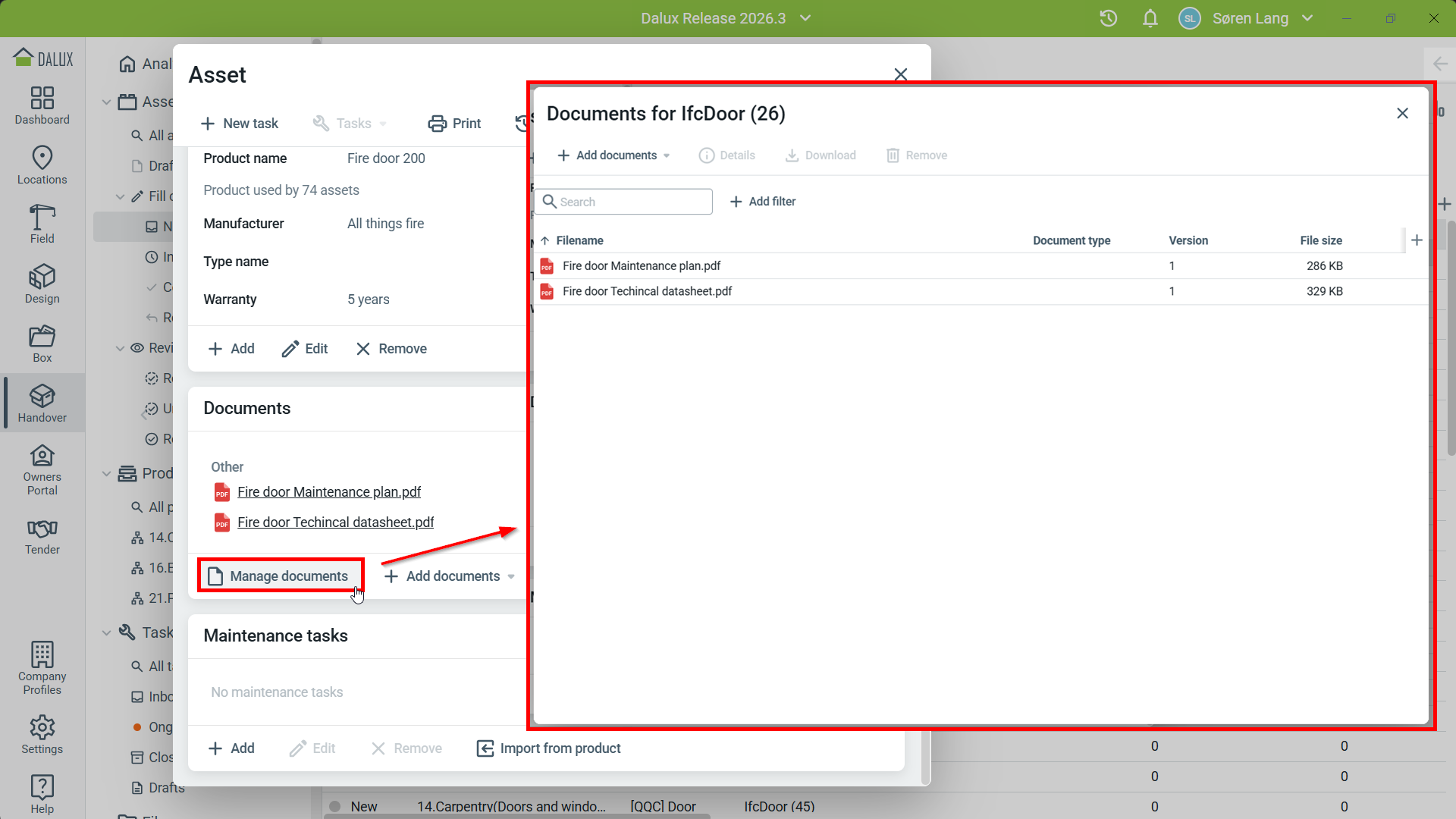Click Print in the Asset toolbar
1456x819 pixels.
pyautogui.click(x=455, y=124)
